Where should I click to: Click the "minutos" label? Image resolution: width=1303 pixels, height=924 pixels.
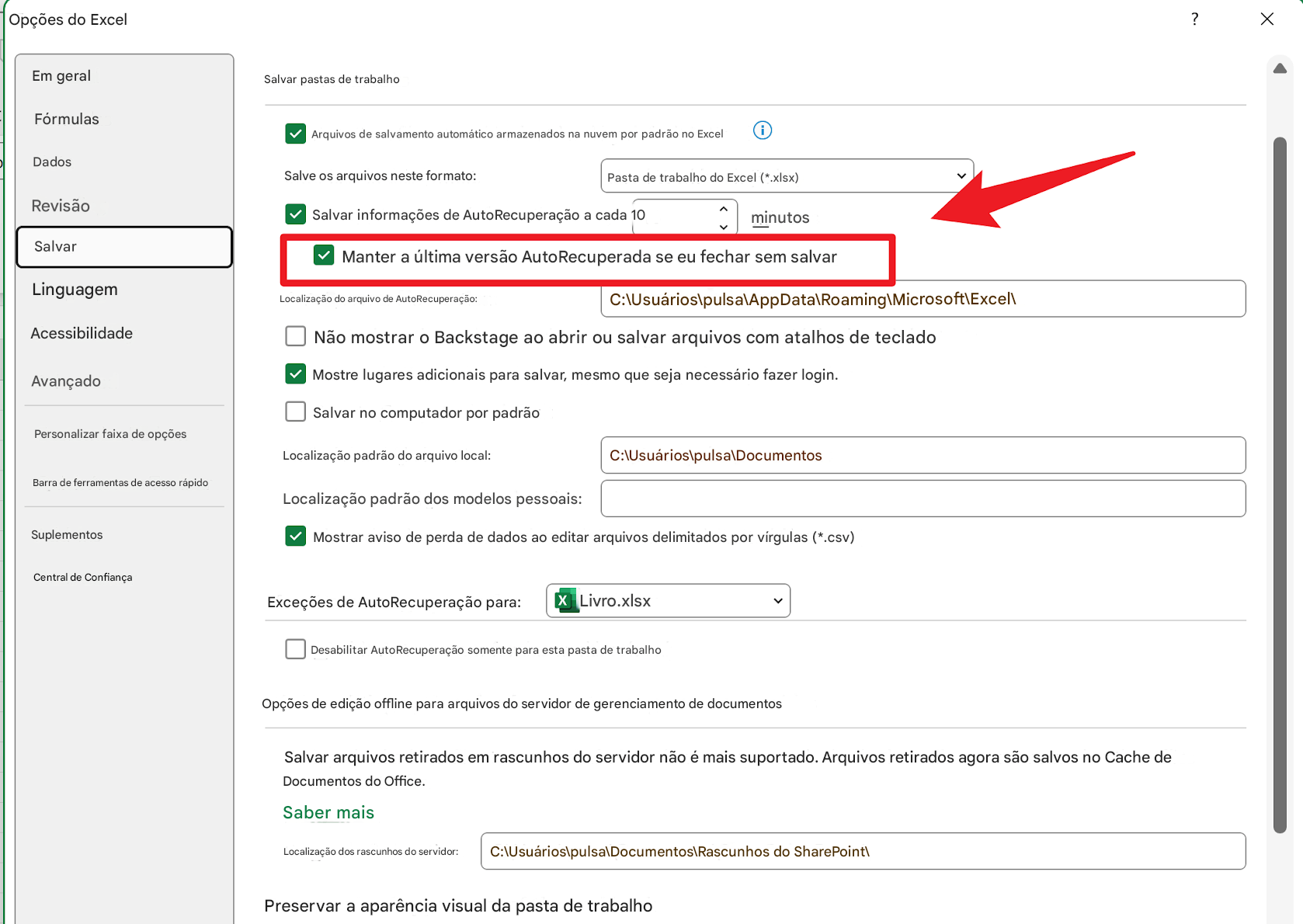coord(780,217)
